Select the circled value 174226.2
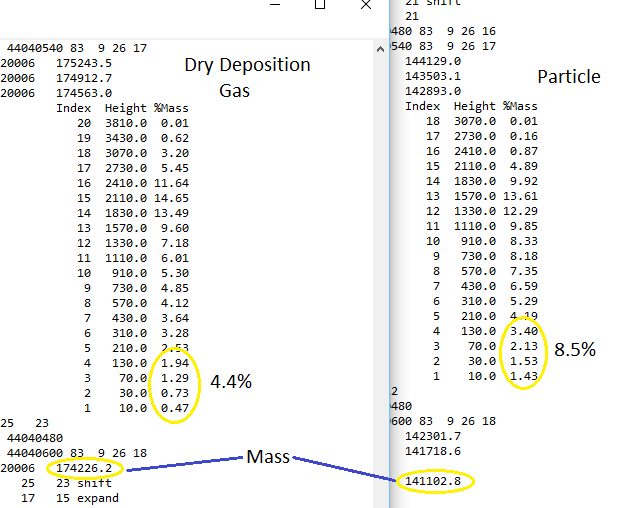Image resolution: width=621 pixels, height=508 pixels. [84, 468]
